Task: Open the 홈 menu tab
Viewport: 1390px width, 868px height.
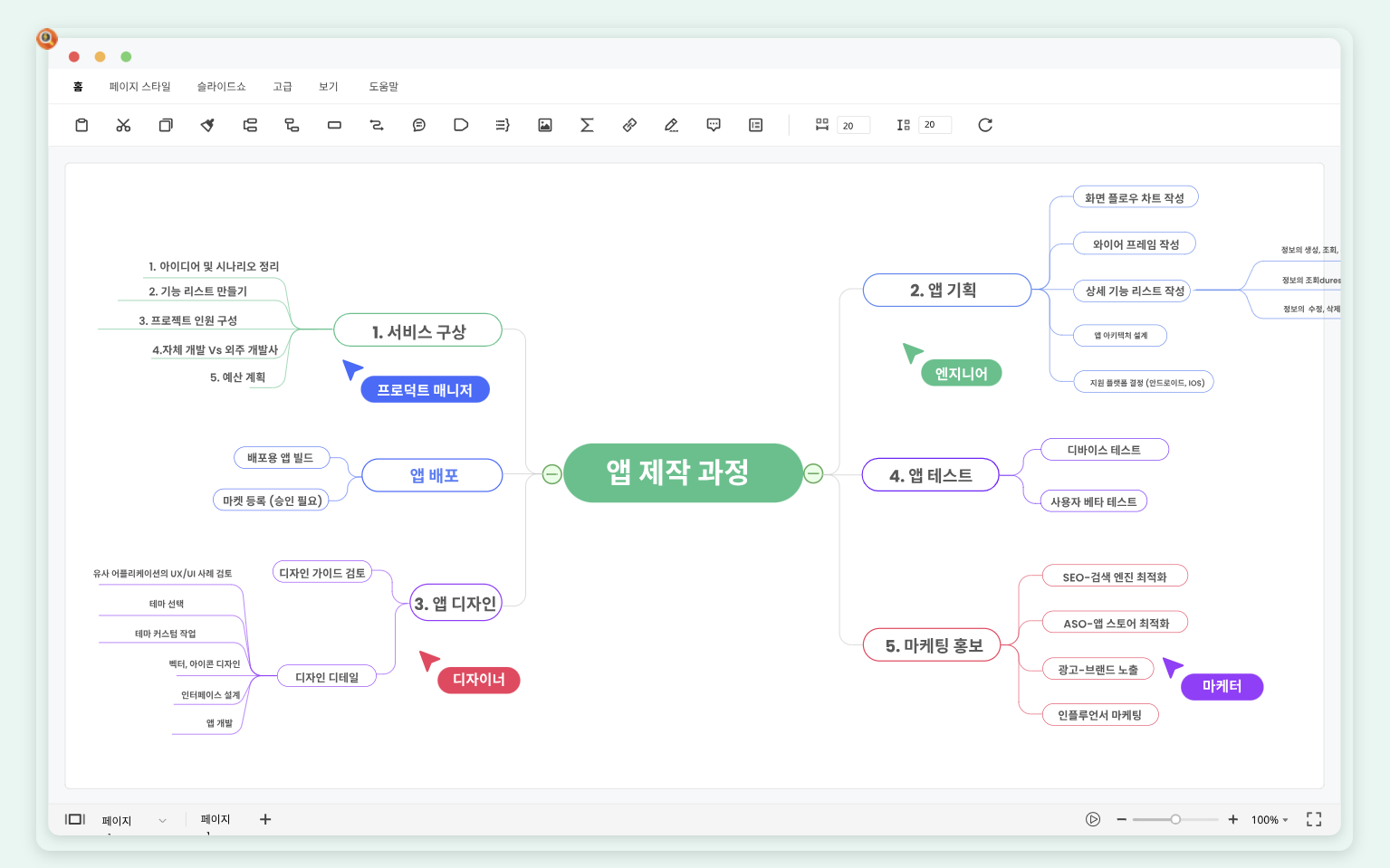Action: point(78,87)
